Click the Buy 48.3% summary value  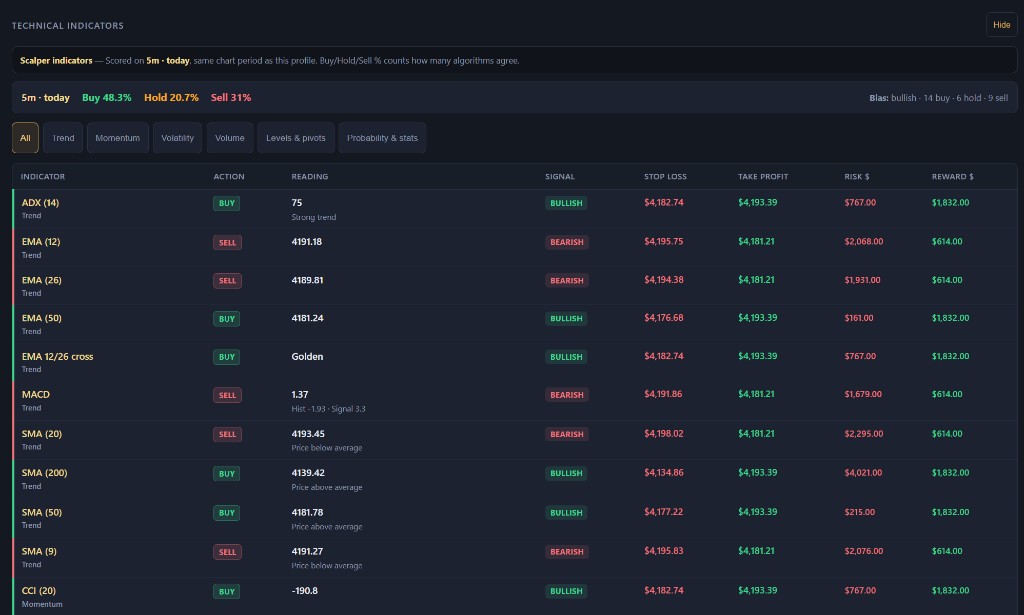click(x=106, y=97)
